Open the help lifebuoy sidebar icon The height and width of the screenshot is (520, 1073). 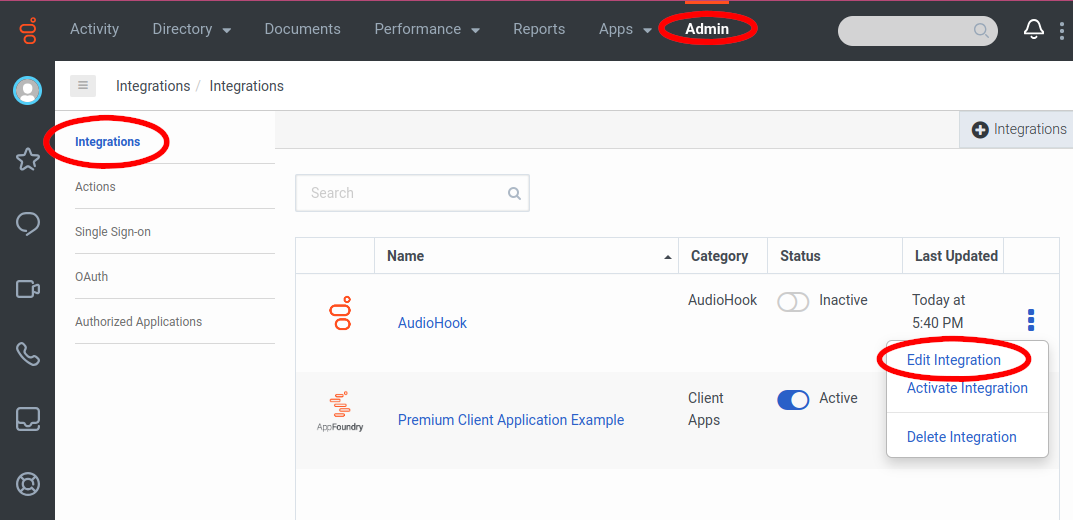pyautogui.click(x=28, y=484)
